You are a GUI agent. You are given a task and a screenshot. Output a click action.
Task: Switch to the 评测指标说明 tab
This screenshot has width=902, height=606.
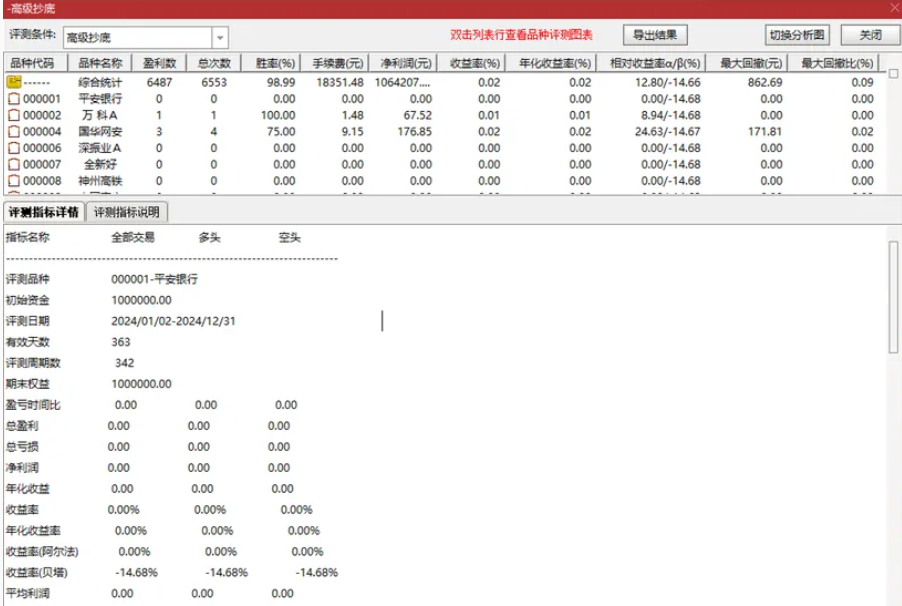point(128,212)
